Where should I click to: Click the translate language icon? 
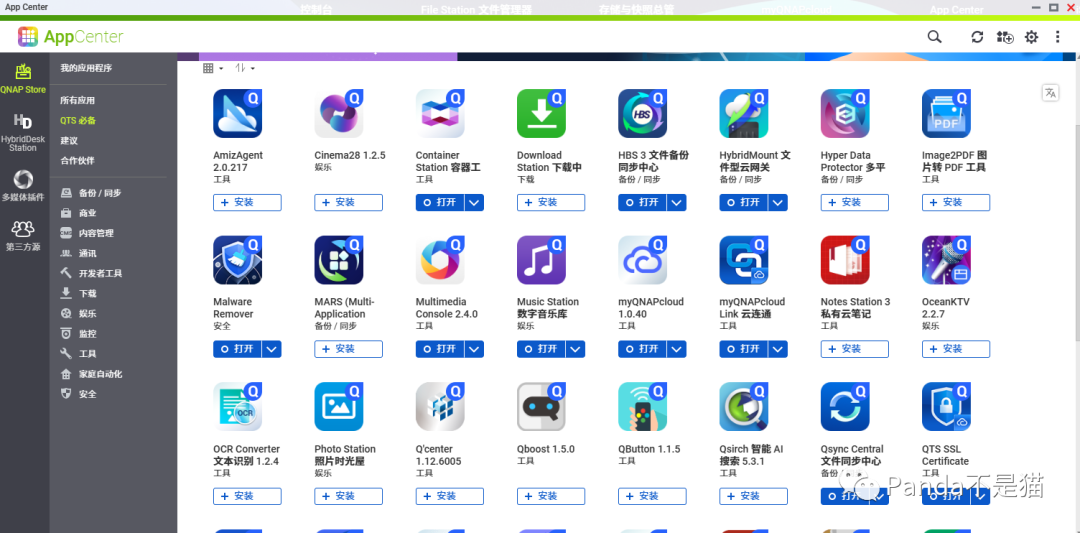tap(1050, 93)
